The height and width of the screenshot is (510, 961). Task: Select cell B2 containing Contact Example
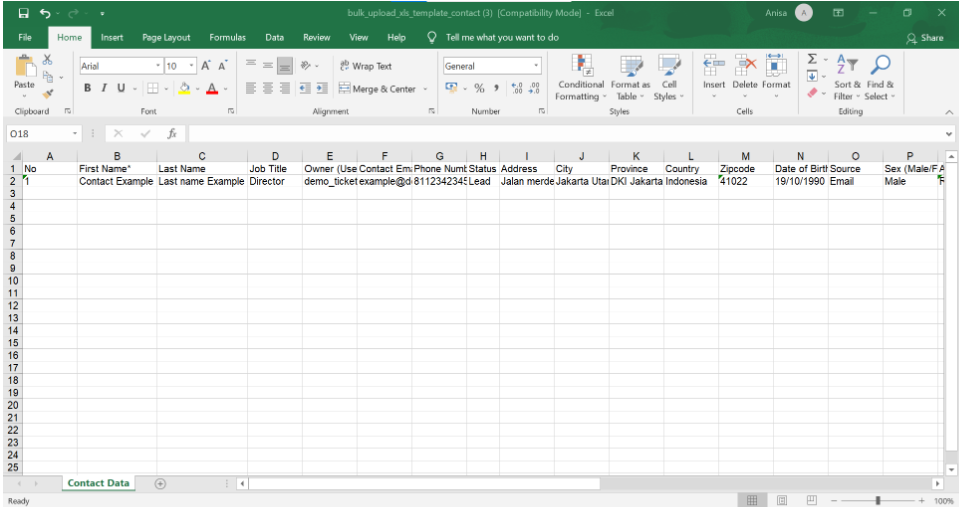point(116,182)
